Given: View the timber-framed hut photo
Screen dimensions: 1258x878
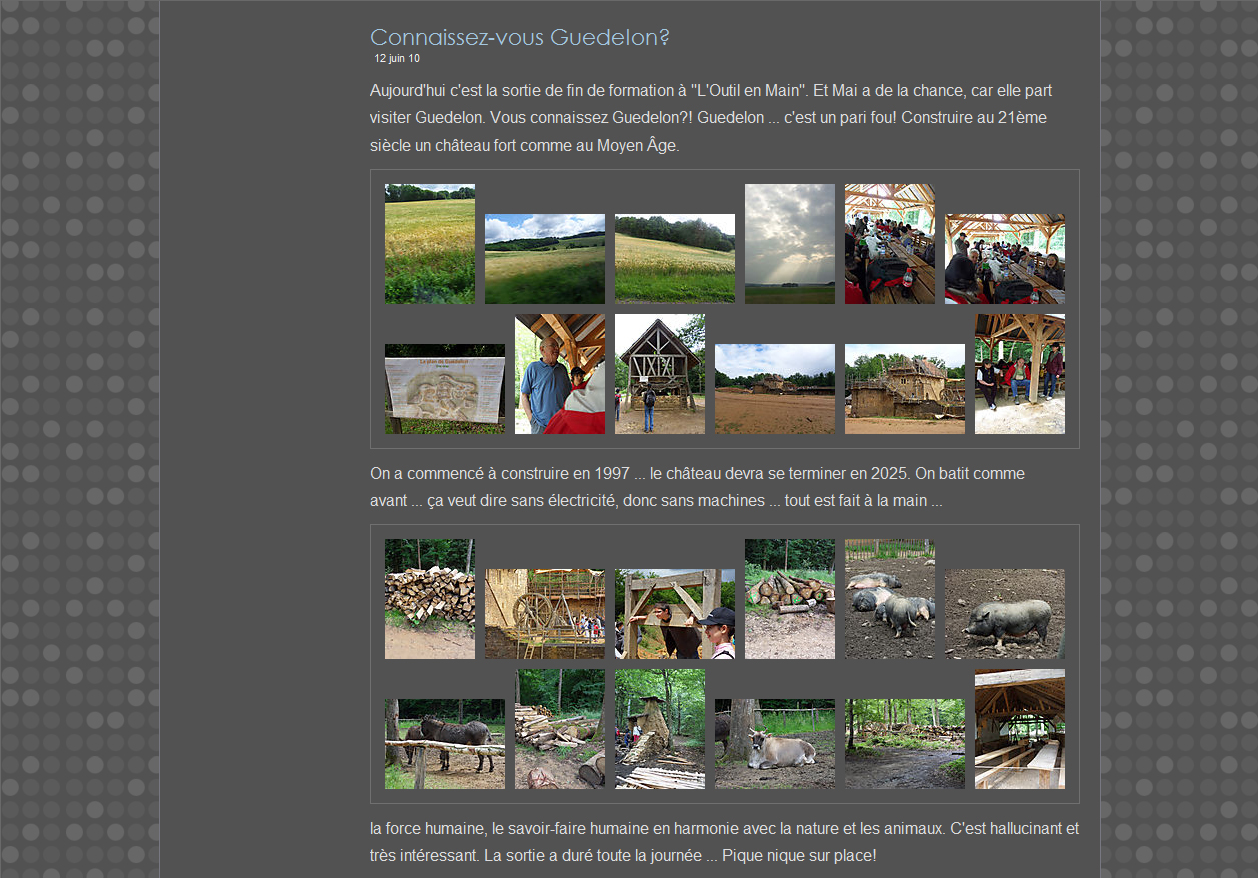Looking at the screenshot, I should coord(659,373).
